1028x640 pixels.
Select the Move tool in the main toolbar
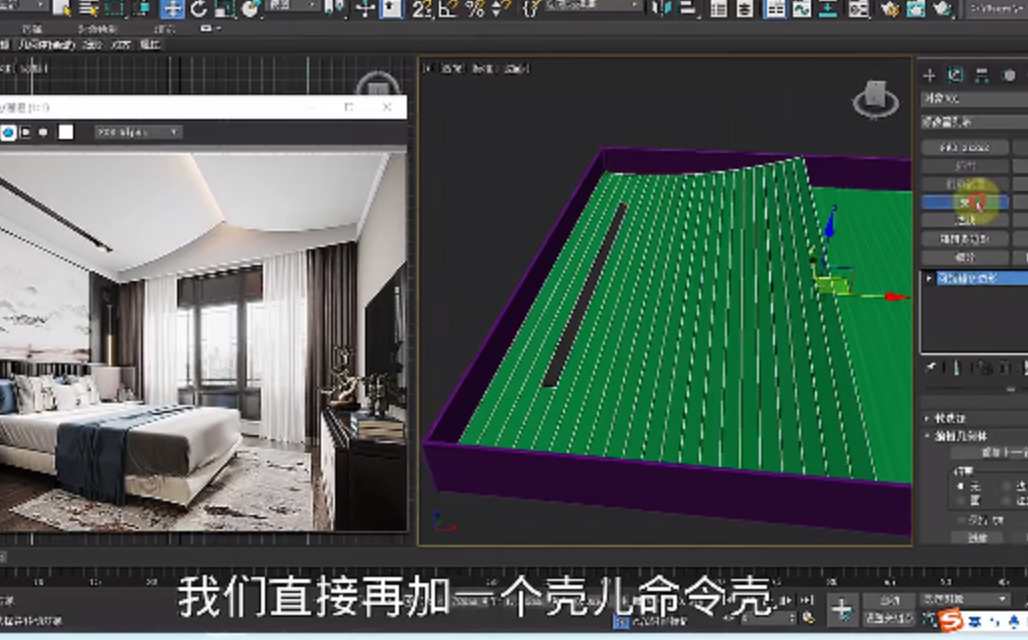coord(173,9)
